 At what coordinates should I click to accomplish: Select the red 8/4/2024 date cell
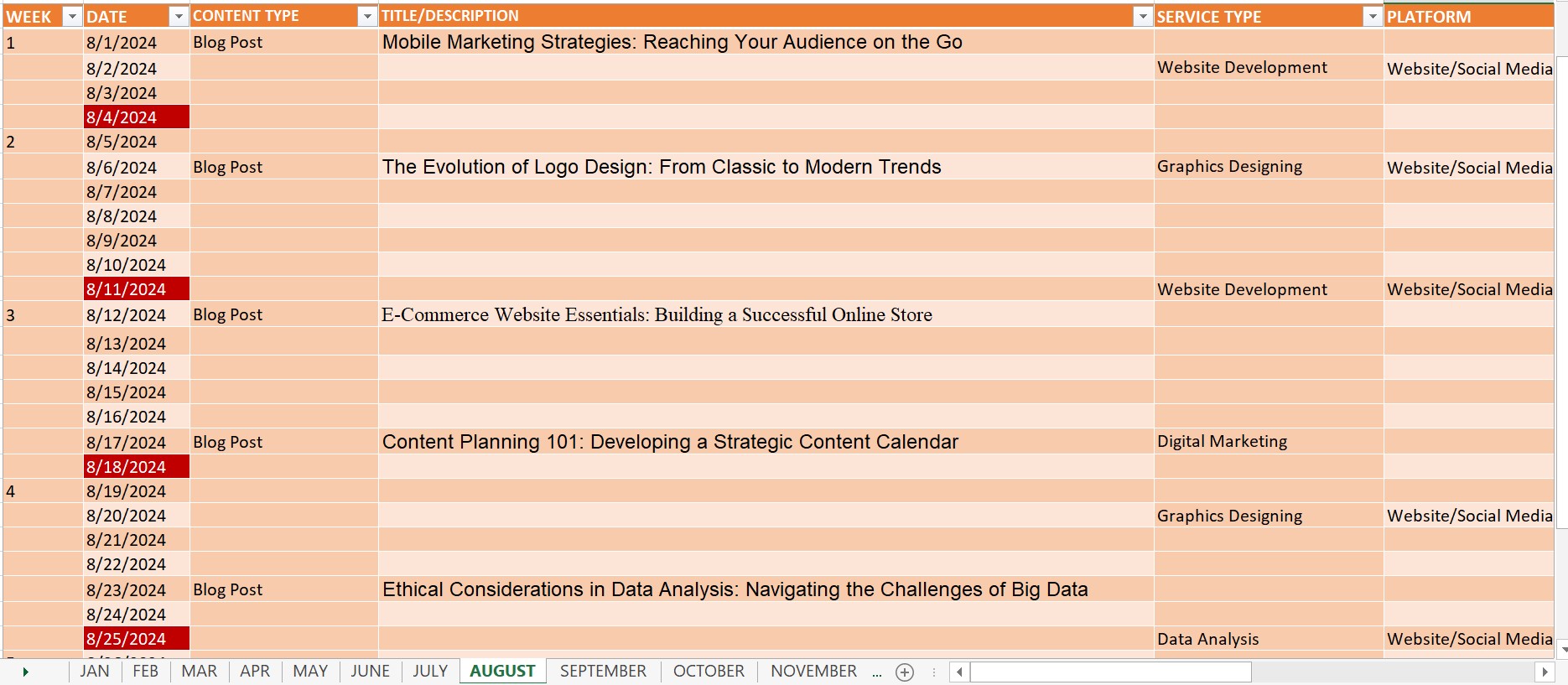coord(137,117)
